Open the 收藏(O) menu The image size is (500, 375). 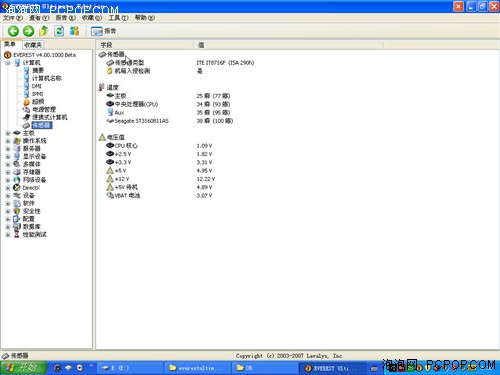point(92,18)
